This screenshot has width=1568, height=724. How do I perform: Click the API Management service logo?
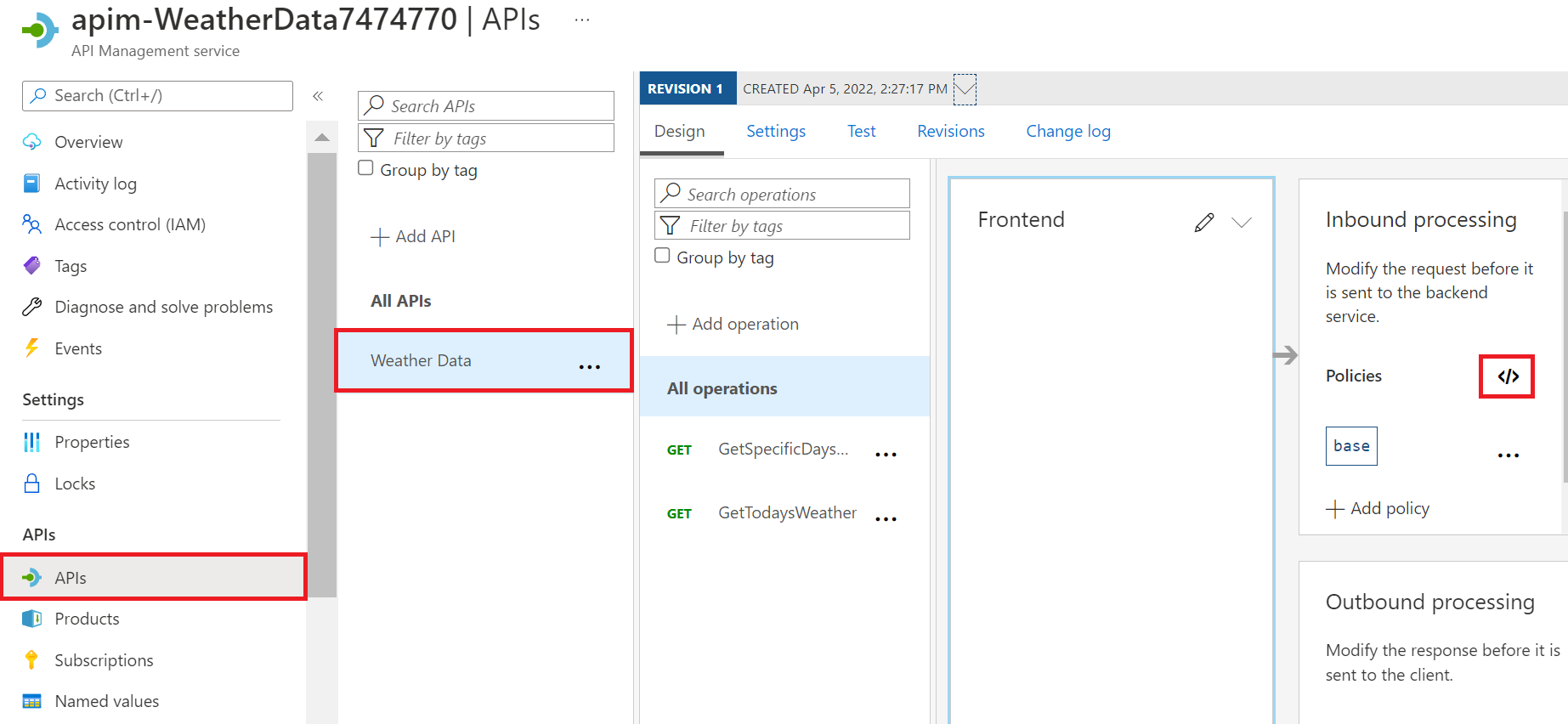[39, 31]
